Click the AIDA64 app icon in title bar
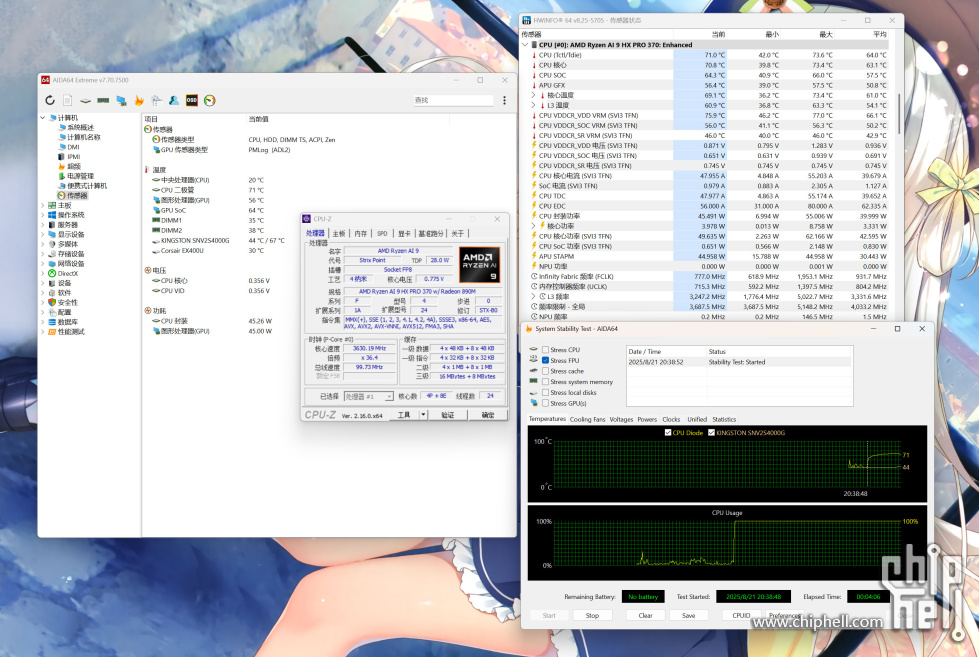 coord(45,80)
